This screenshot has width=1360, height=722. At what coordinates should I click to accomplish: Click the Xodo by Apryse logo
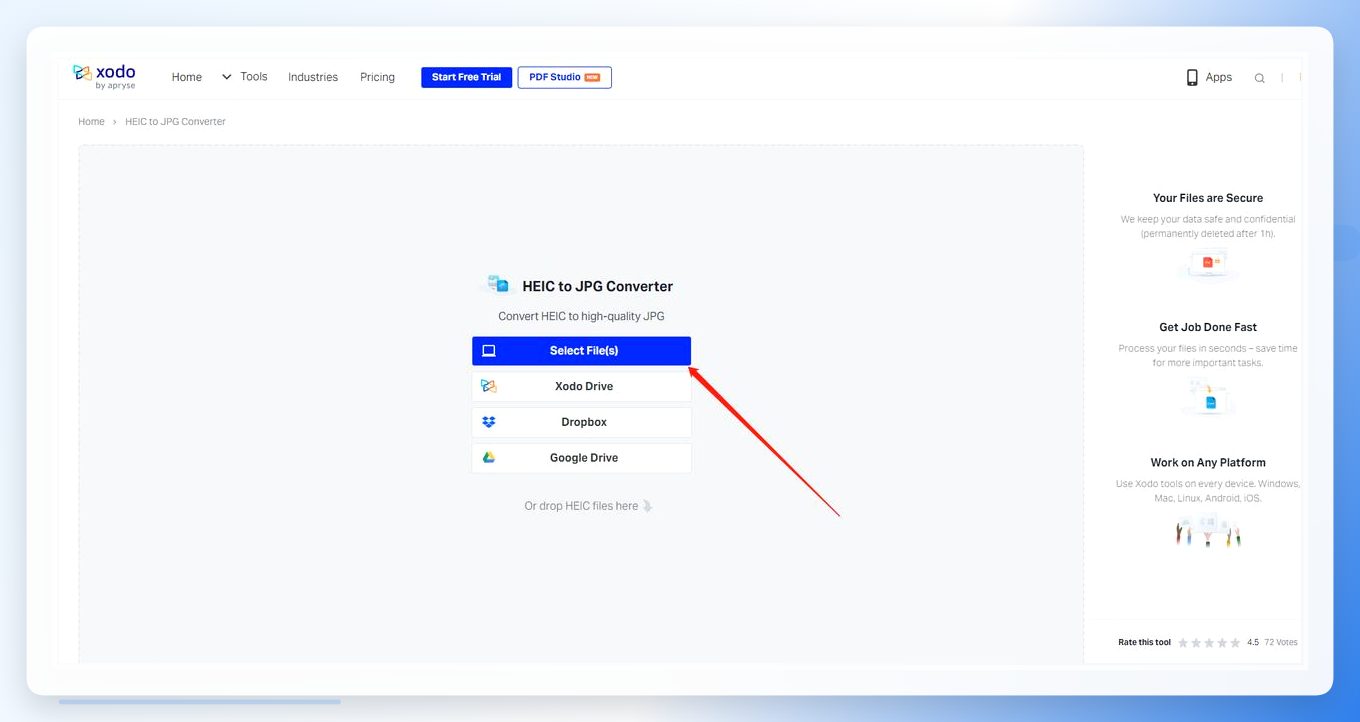coord(104,76)
